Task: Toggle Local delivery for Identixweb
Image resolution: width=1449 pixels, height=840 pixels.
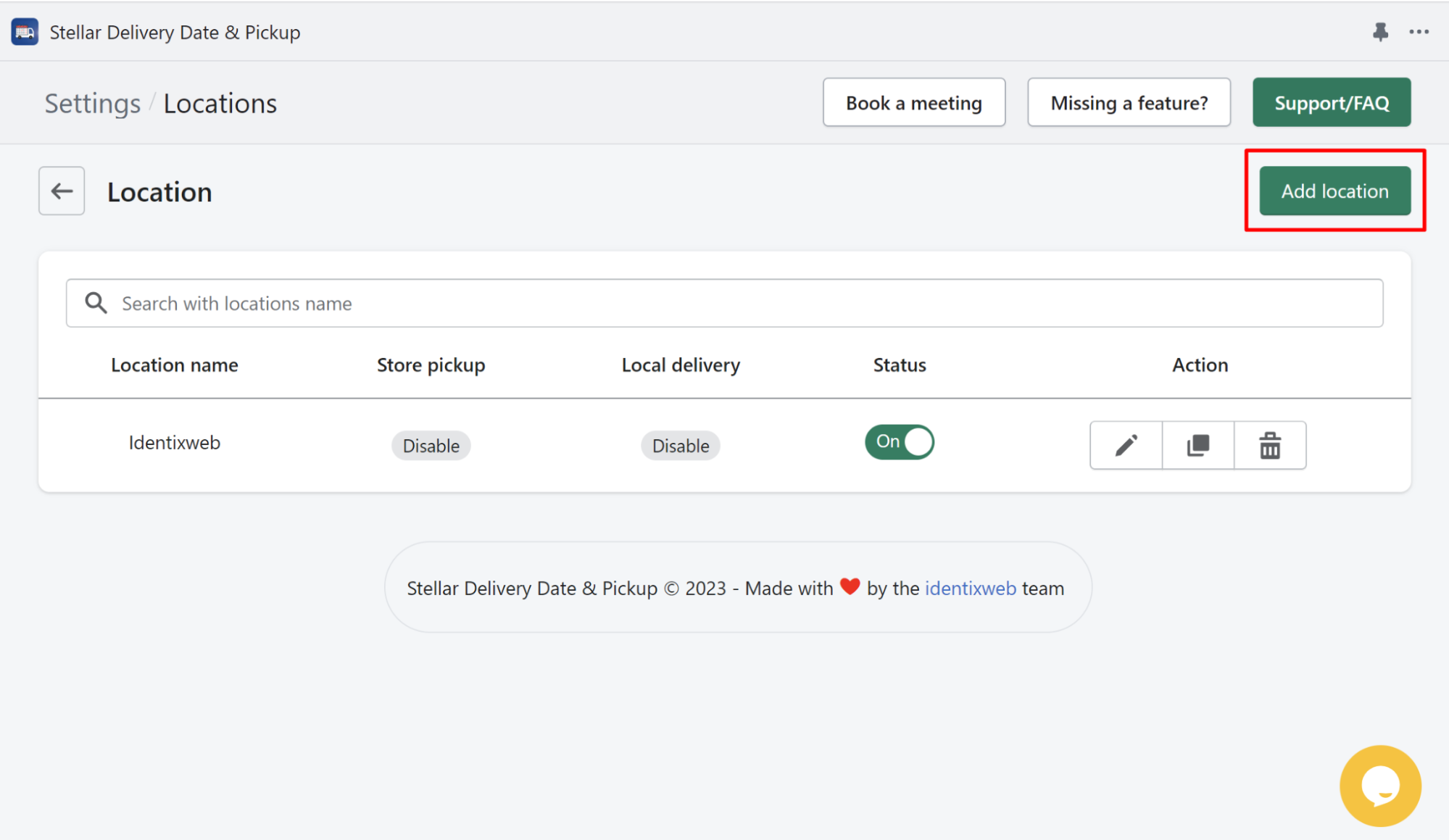Action: click(x=681, y=445)
